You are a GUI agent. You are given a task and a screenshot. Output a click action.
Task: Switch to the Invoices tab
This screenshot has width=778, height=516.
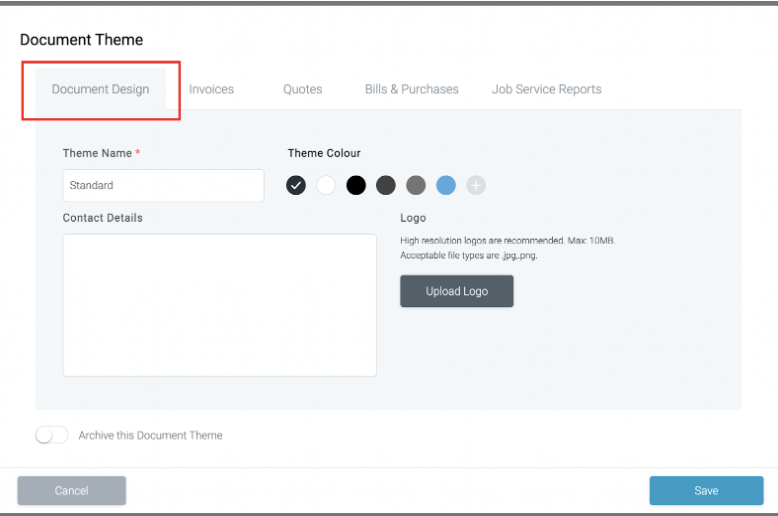[x=211, y=89]
